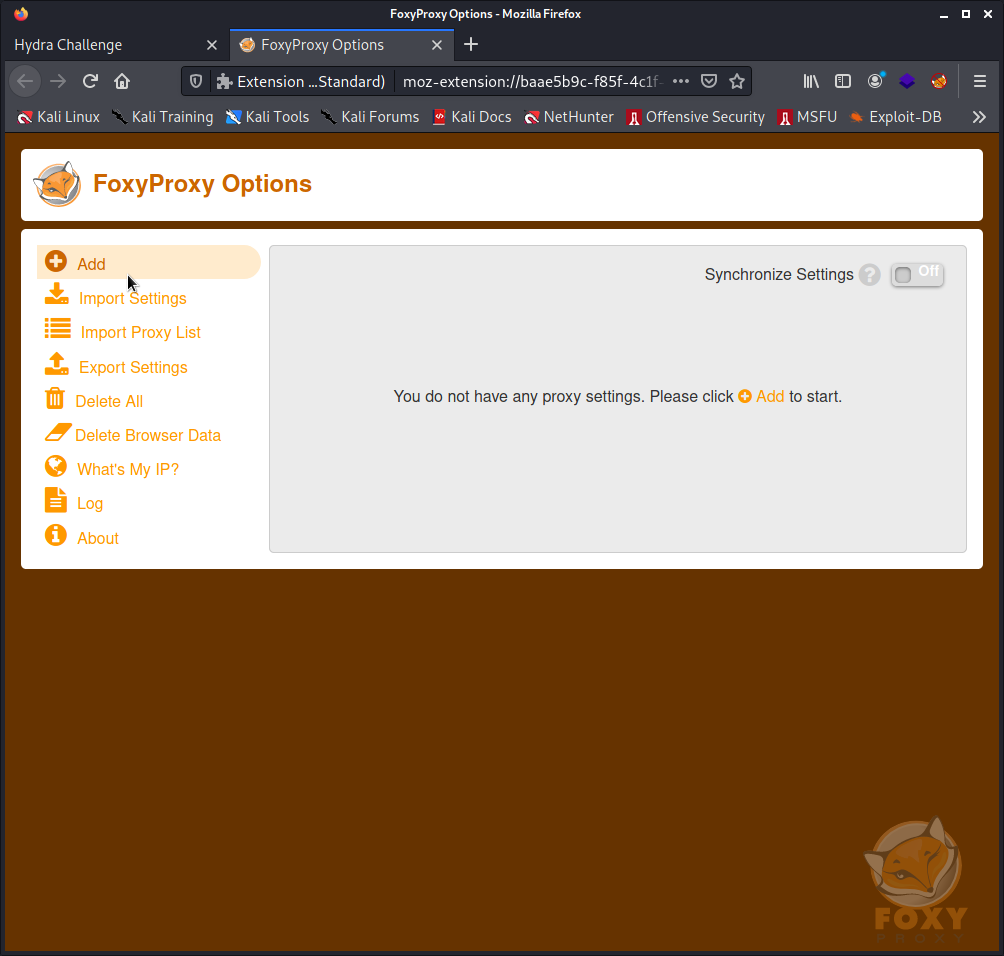
Task: Click the Delete Browser Data text link
Action: tap(148, 435)
